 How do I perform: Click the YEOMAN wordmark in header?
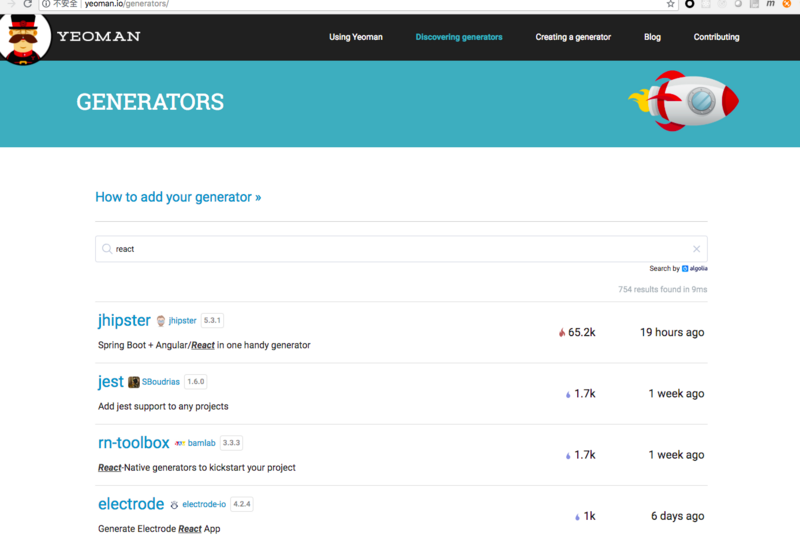click(98, 37)
